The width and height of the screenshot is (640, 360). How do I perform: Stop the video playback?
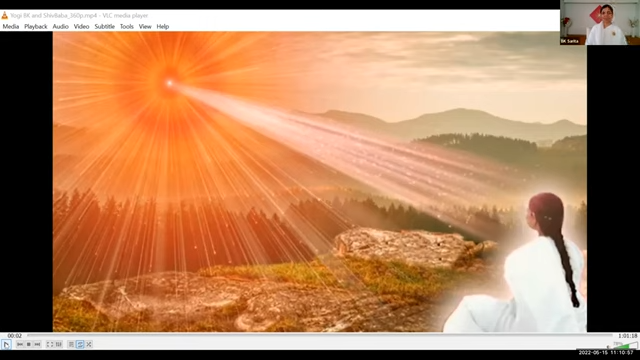click(29, 344)
